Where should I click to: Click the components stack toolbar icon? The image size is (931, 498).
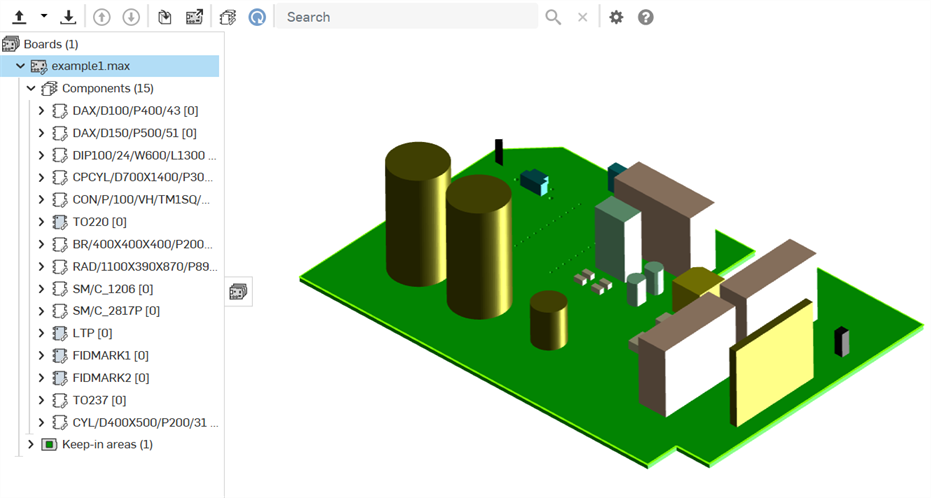(228, 17)
